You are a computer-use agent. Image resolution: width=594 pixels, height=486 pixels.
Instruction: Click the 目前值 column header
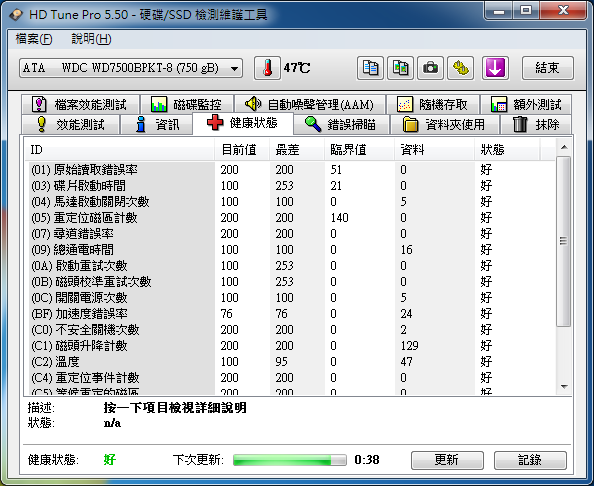(242, 150)
